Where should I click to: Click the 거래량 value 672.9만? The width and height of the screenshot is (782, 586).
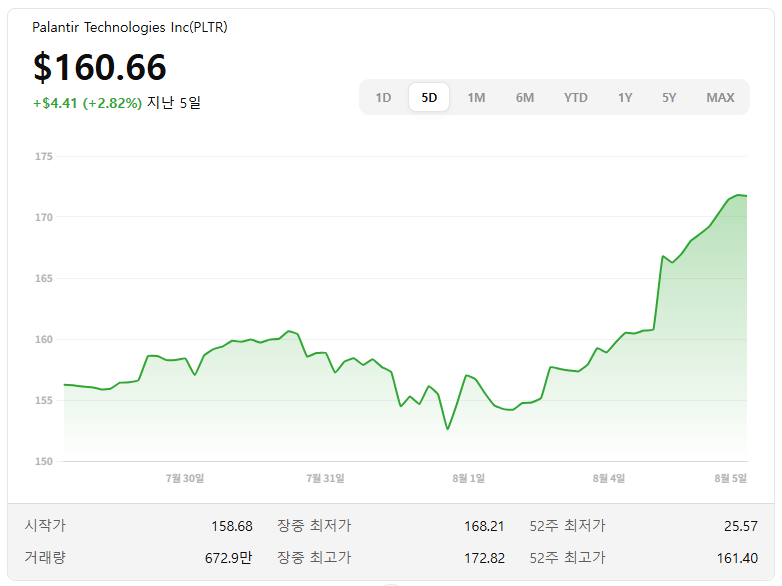pos(228,558)
